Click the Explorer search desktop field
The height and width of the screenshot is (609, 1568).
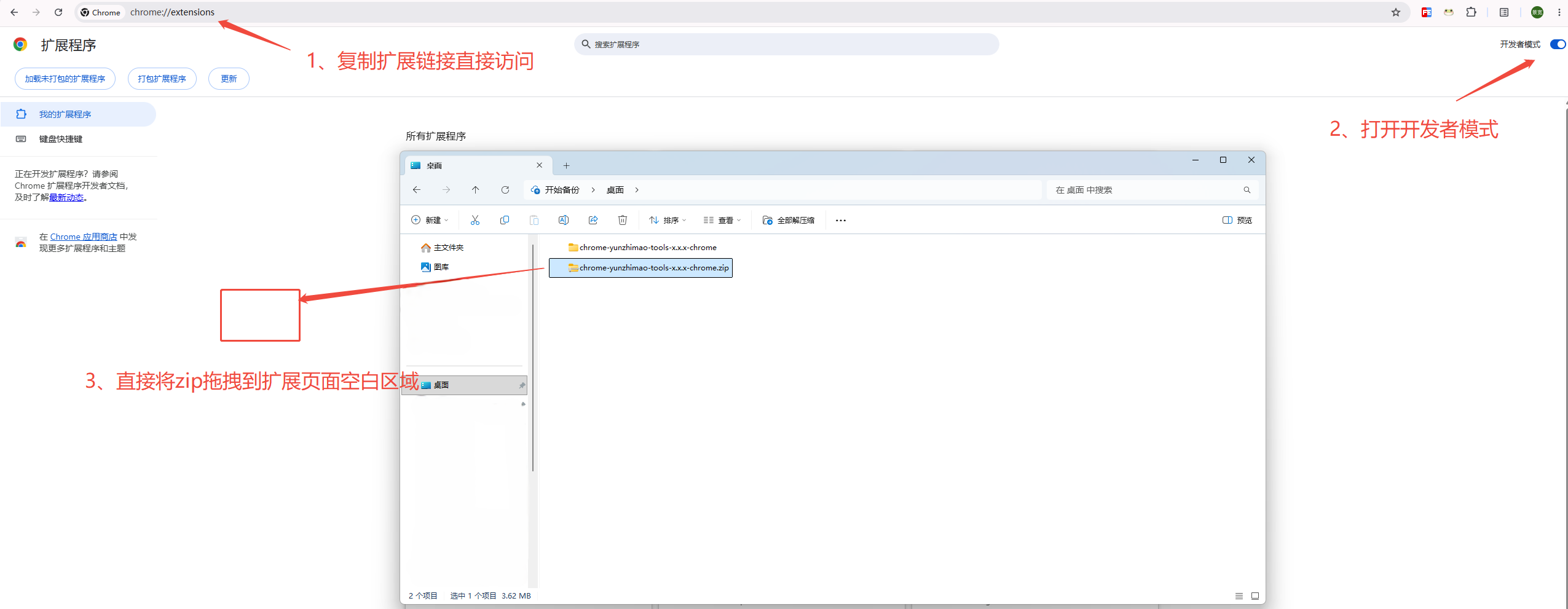[1152, 190]
